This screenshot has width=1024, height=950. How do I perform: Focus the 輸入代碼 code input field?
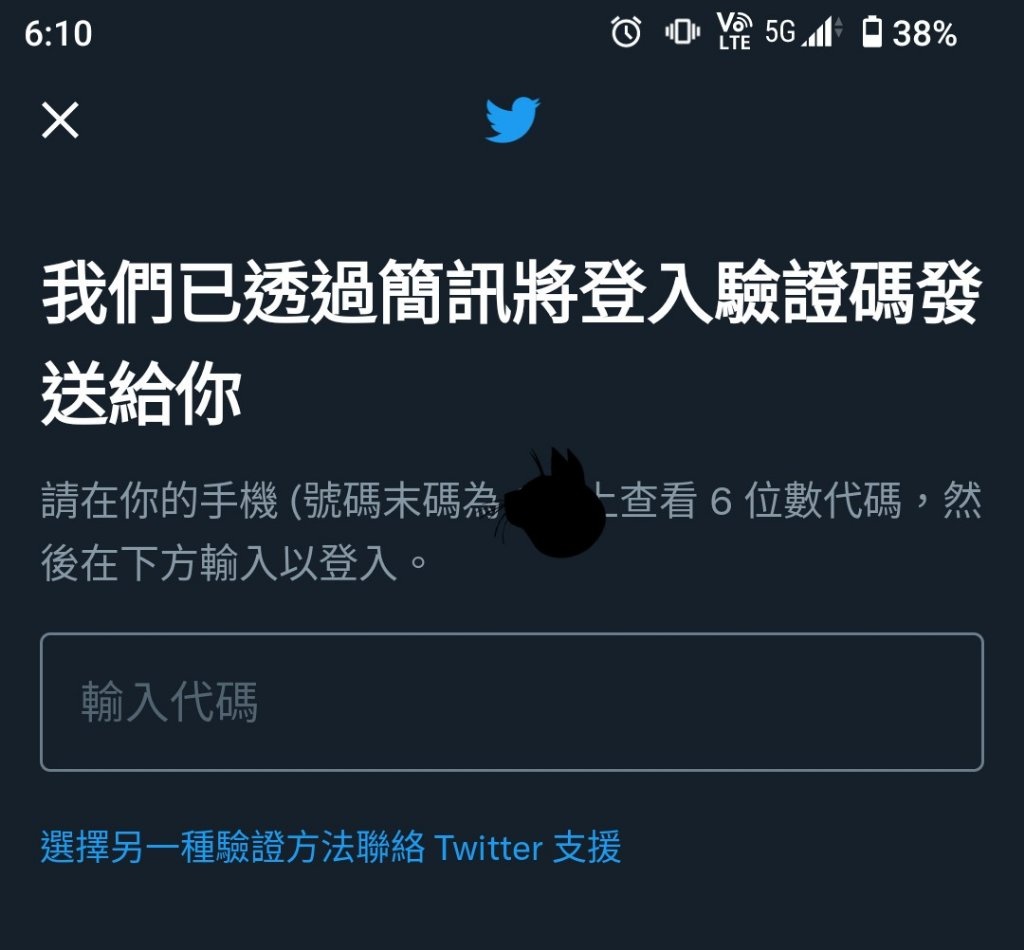(512, 702)
